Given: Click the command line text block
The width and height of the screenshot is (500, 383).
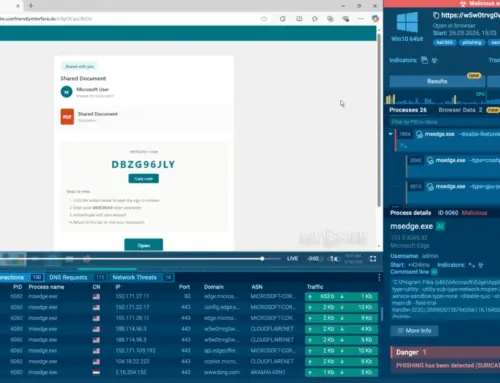Looking at the screenshot, I should (446, 299).
